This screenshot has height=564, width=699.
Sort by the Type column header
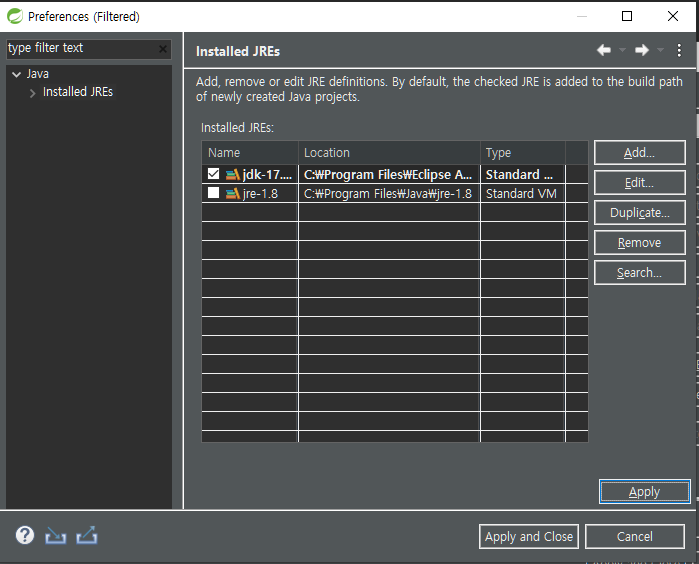[523, 152]
